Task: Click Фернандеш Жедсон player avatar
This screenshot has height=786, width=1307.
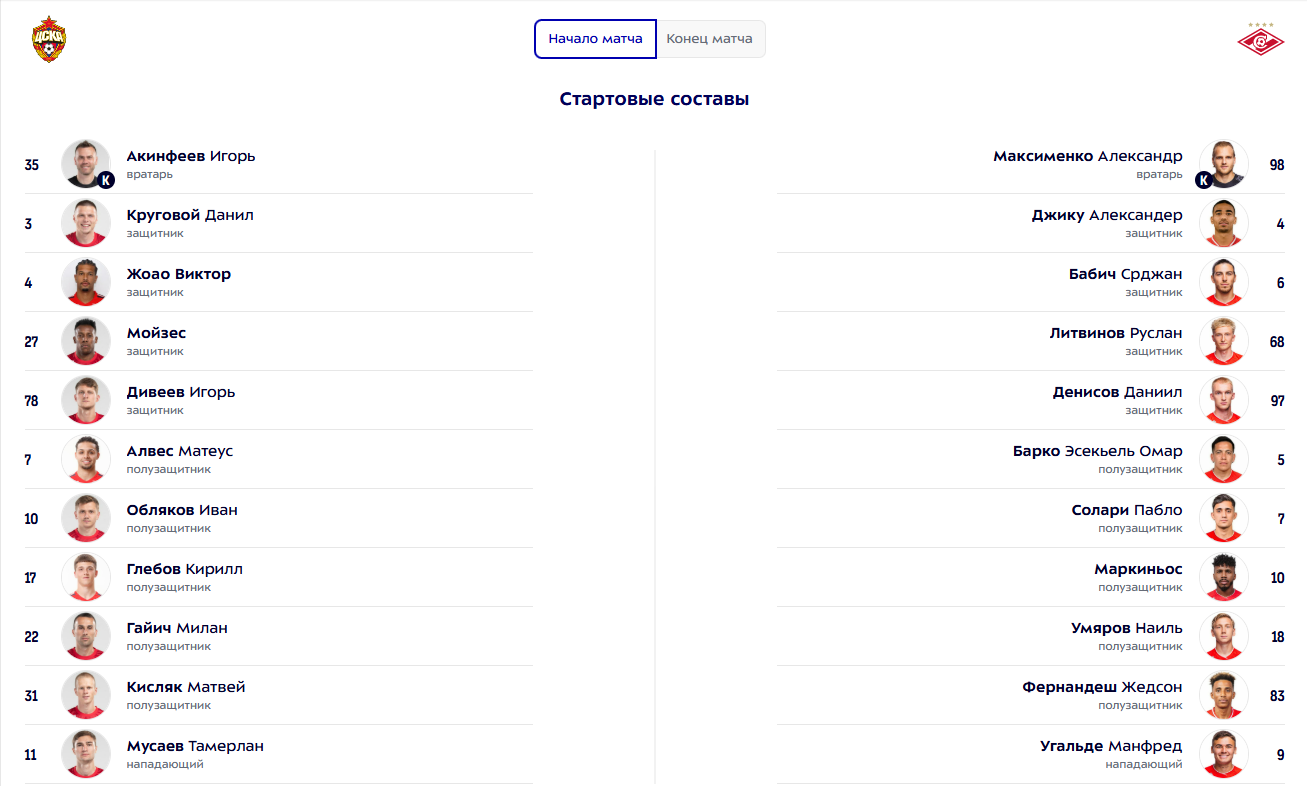Action: [x=1223, y=695]
